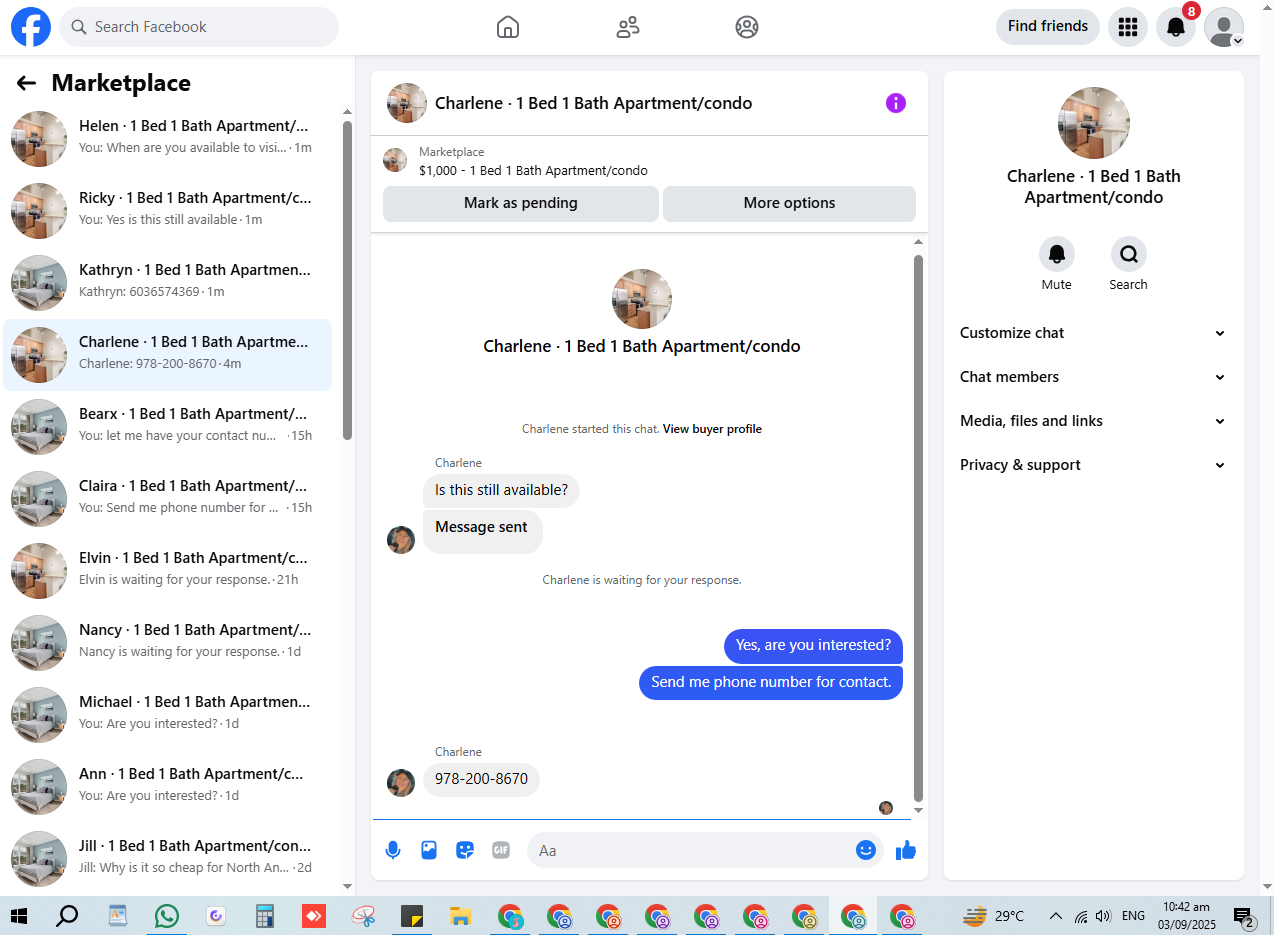Open Helen's apartment conversation

click(168, 139)
